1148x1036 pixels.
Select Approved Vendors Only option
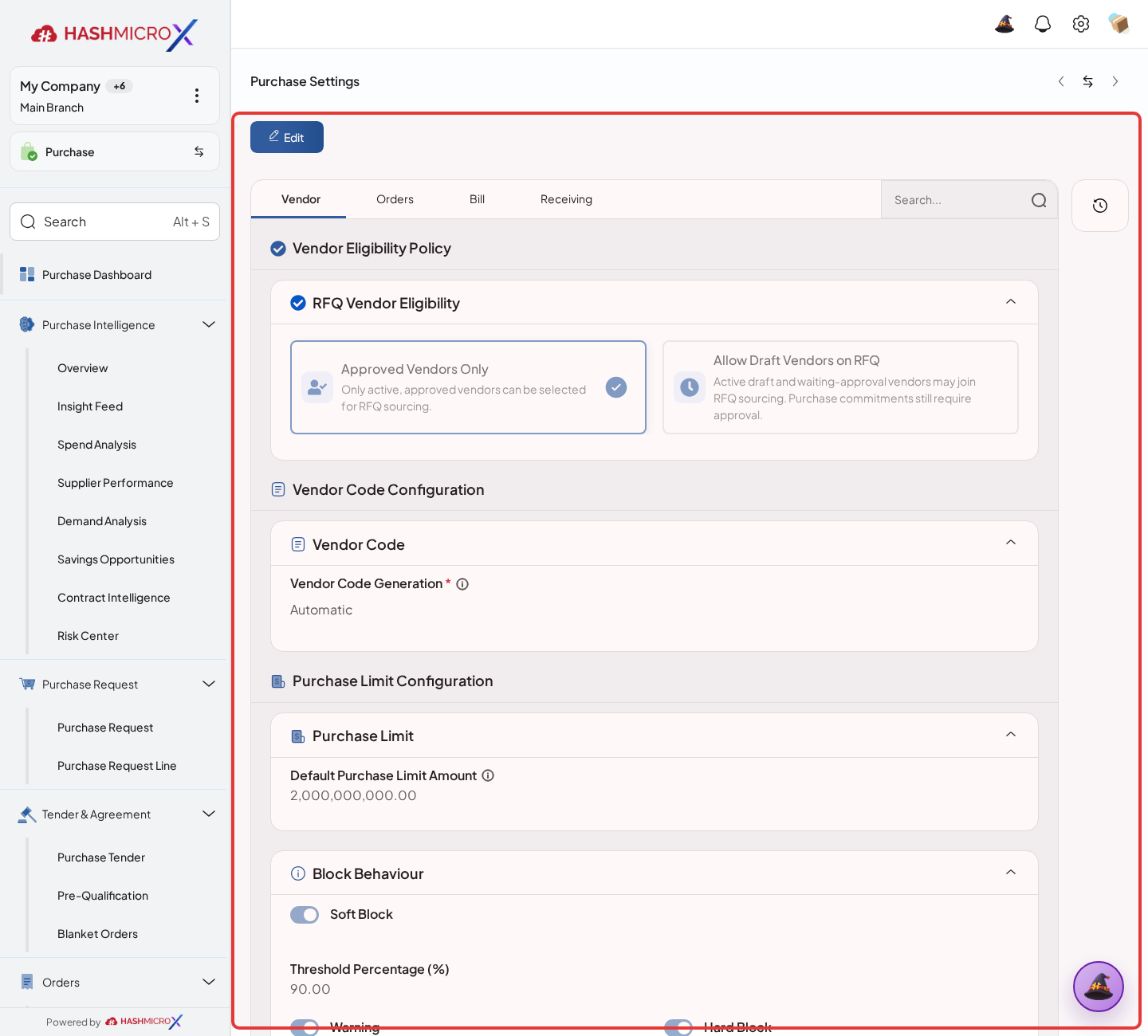(x=468, y=387)
